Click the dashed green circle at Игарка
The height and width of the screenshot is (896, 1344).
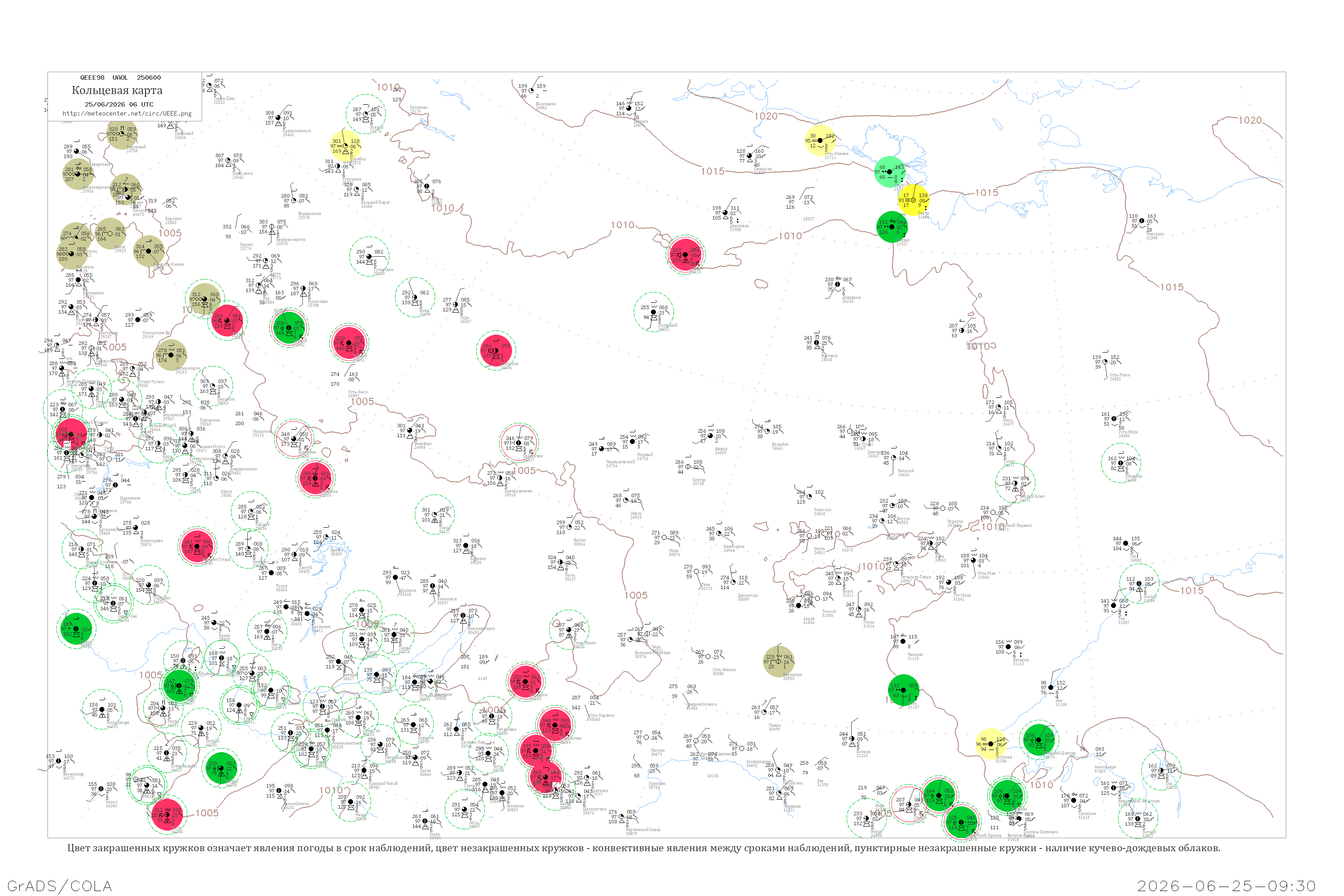[x=366, y=114]
